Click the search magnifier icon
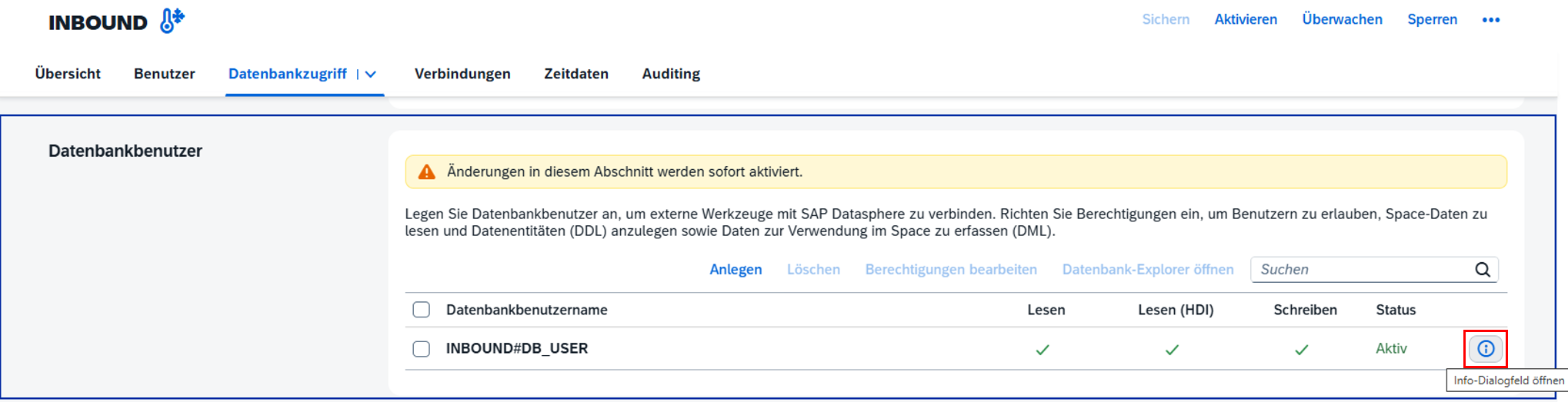 pos(1482,270)
